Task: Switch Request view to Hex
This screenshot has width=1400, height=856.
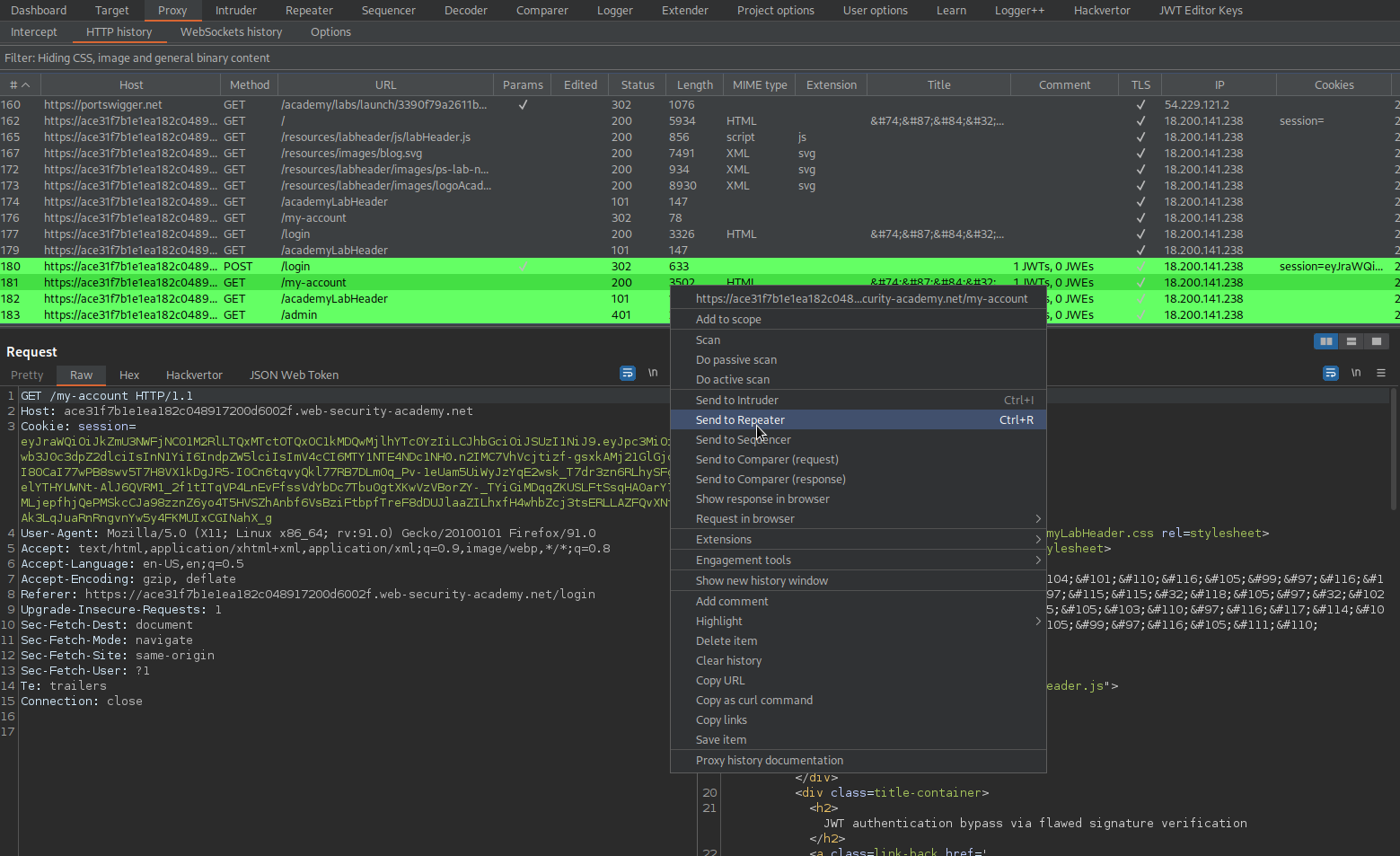Action: coord(129,375)
